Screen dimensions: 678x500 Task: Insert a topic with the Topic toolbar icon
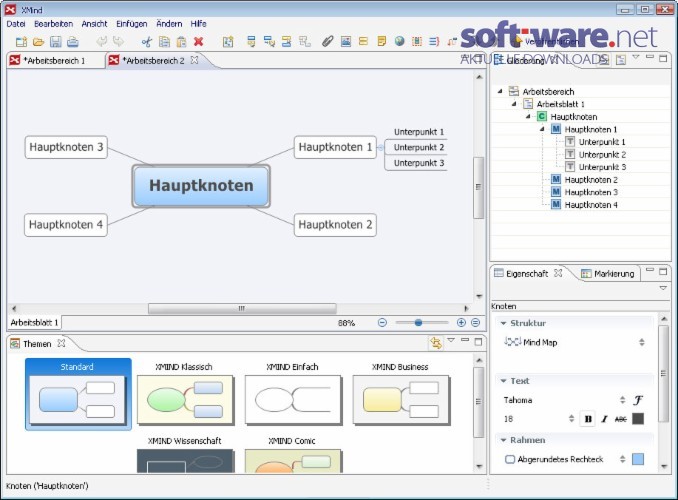[251, 42]
